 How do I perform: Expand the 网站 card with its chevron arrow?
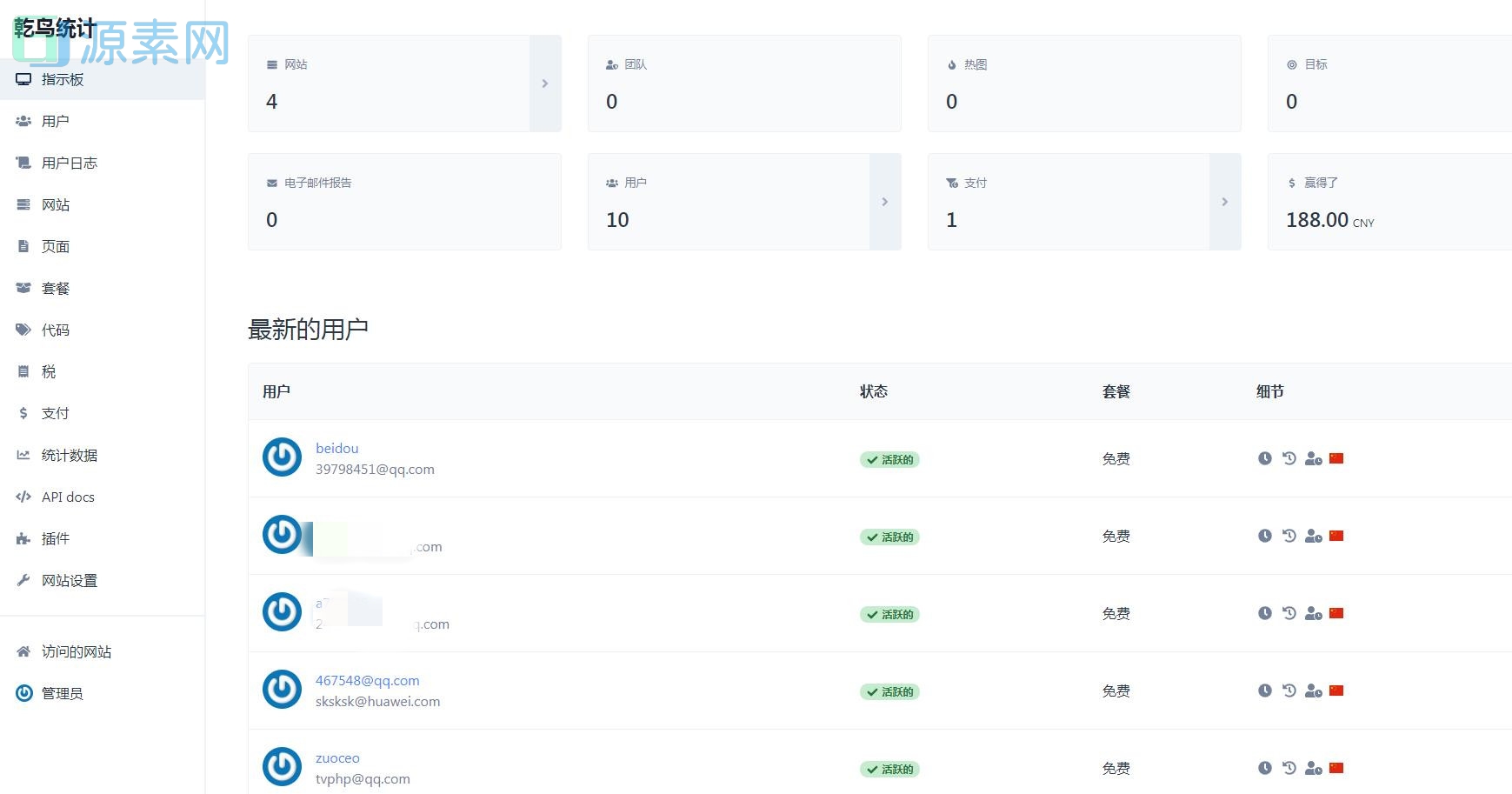coord(545,83)
